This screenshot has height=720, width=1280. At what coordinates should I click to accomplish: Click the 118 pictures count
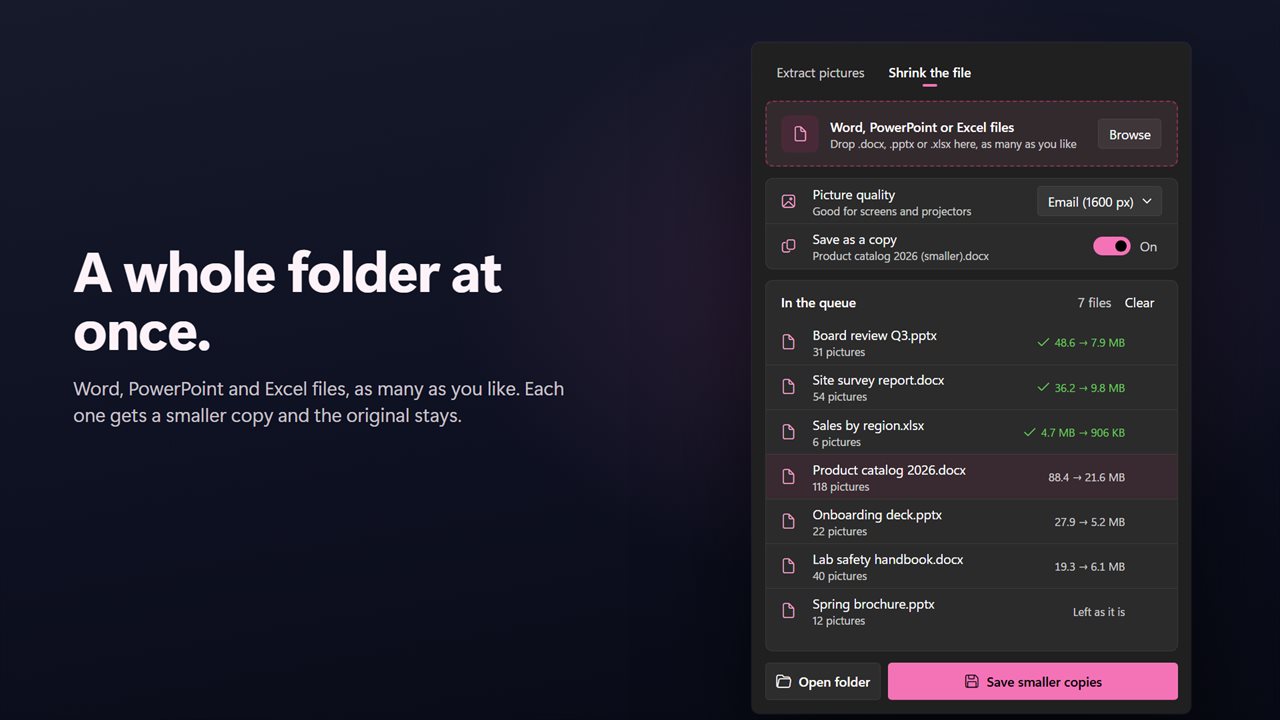(x=841, y=487)
